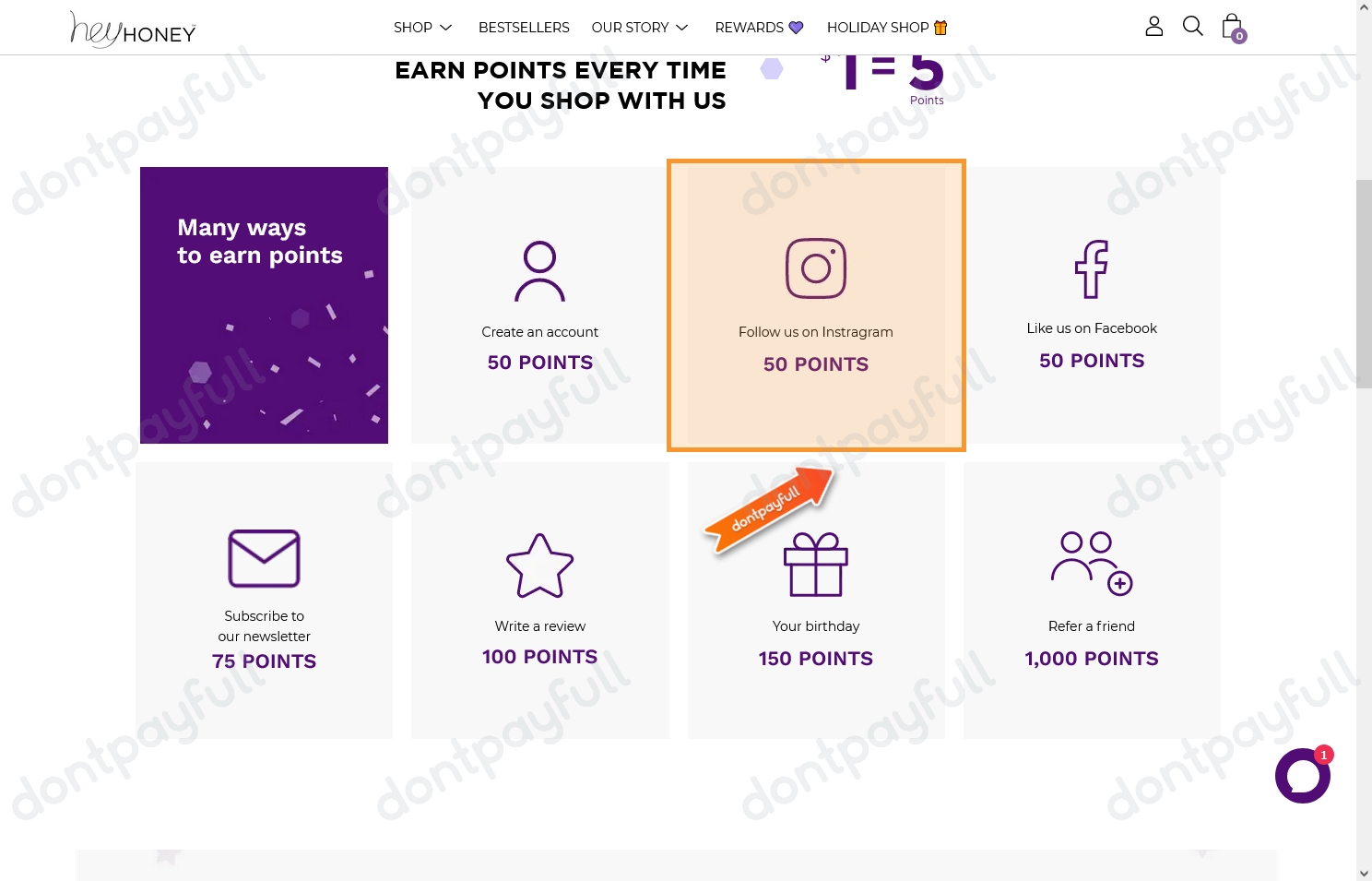Click the envelope icon for newsletter subscription
Viewport: 1372px width, 881px height.
click(264, 558)
